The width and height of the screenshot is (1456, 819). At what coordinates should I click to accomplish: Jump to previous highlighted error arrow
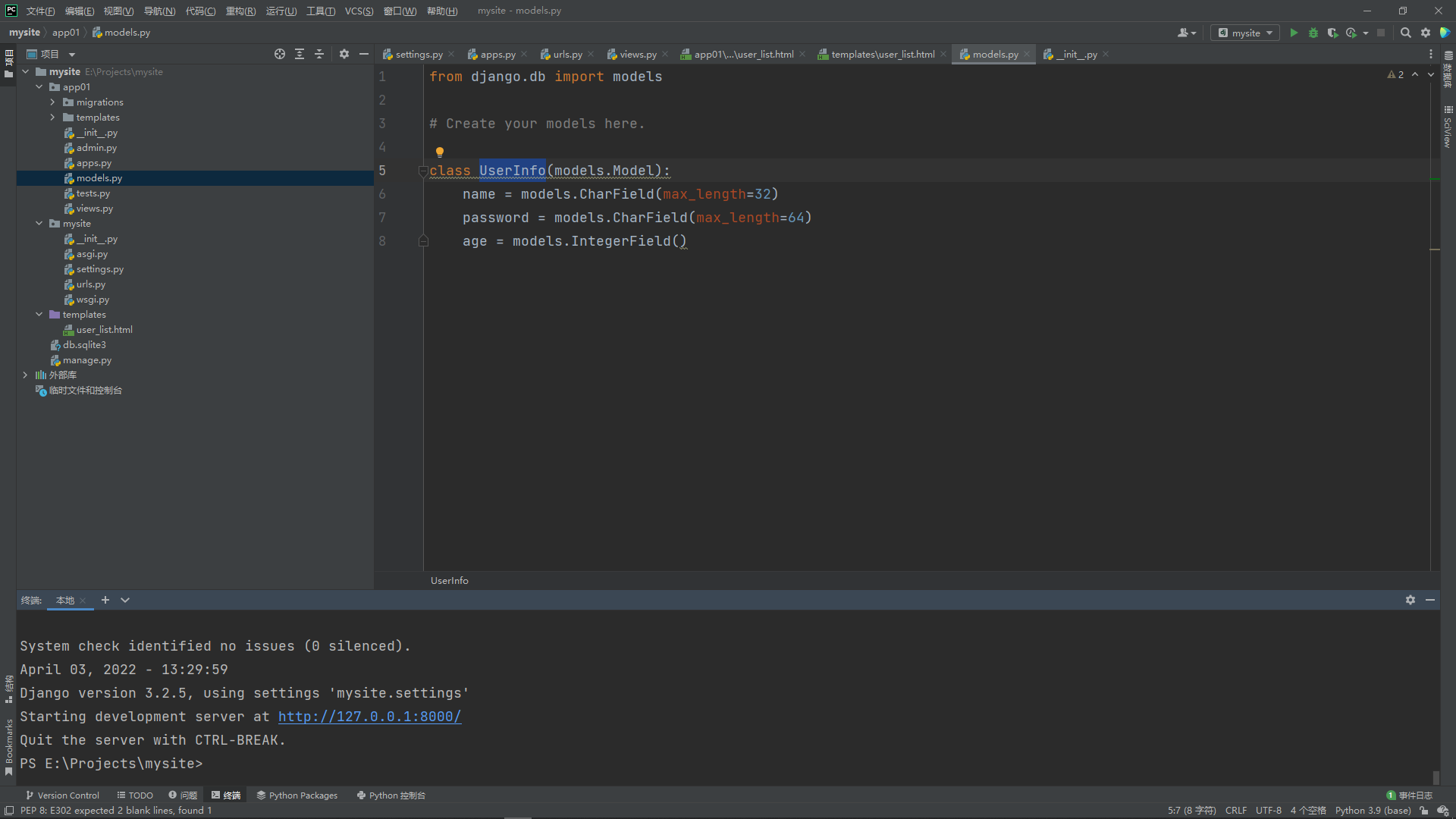[x=1415, y=74]
